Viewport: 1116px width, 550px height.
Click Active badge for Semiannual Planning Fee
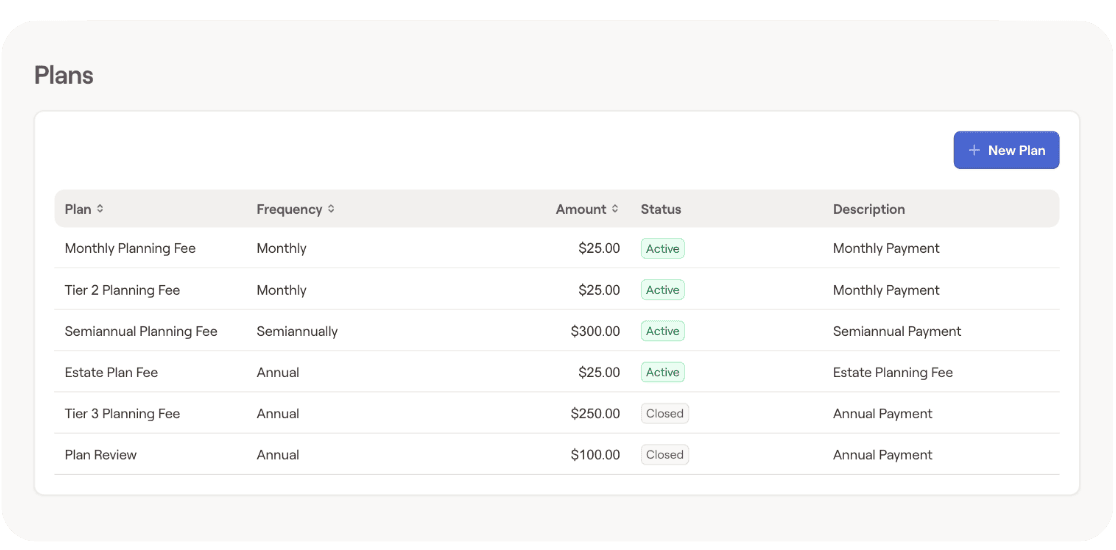click(663, 331)
